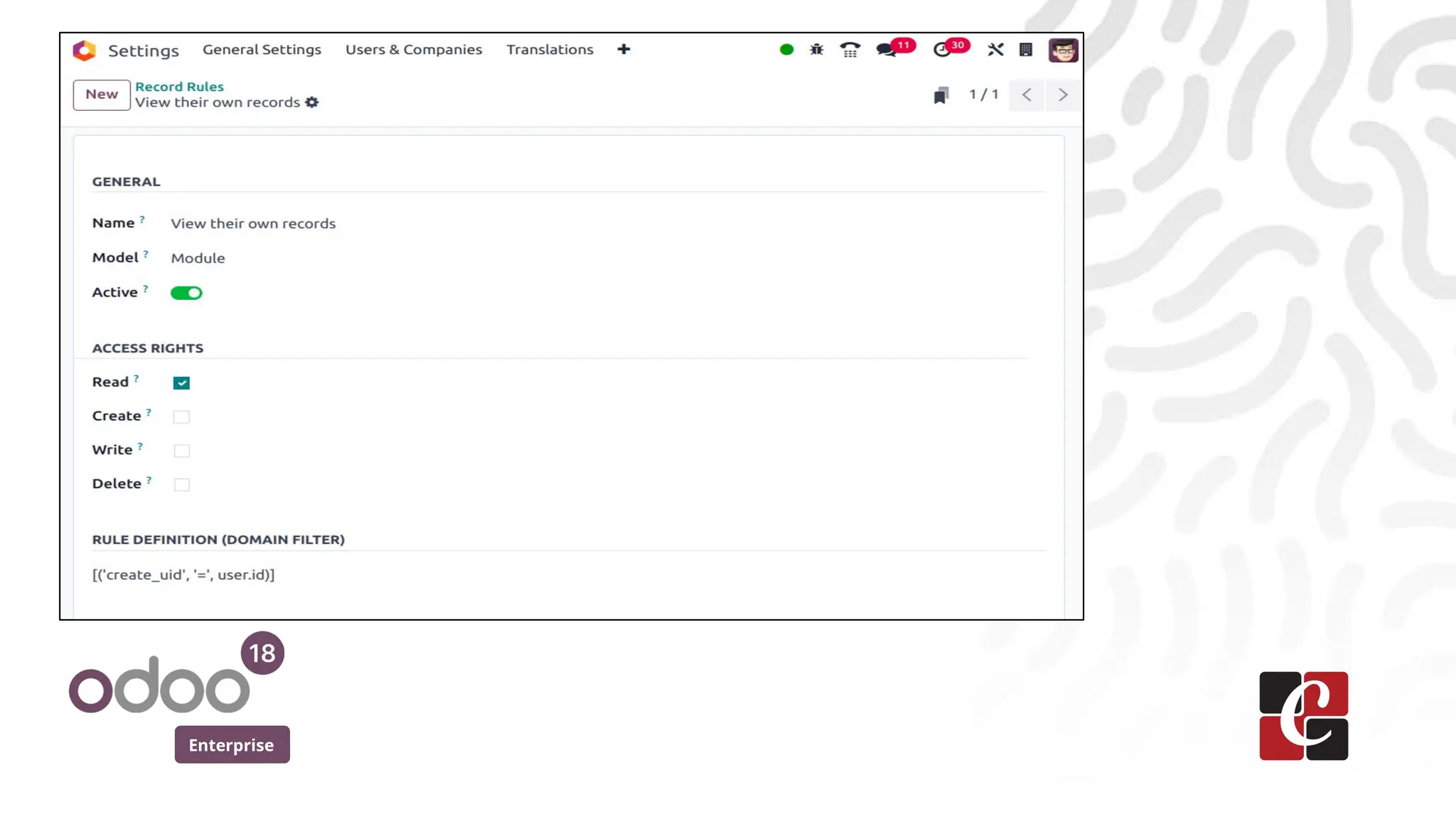Check the Write access checkbox
The height and width of the screenshot is (819, 1456).
[181, 451]
